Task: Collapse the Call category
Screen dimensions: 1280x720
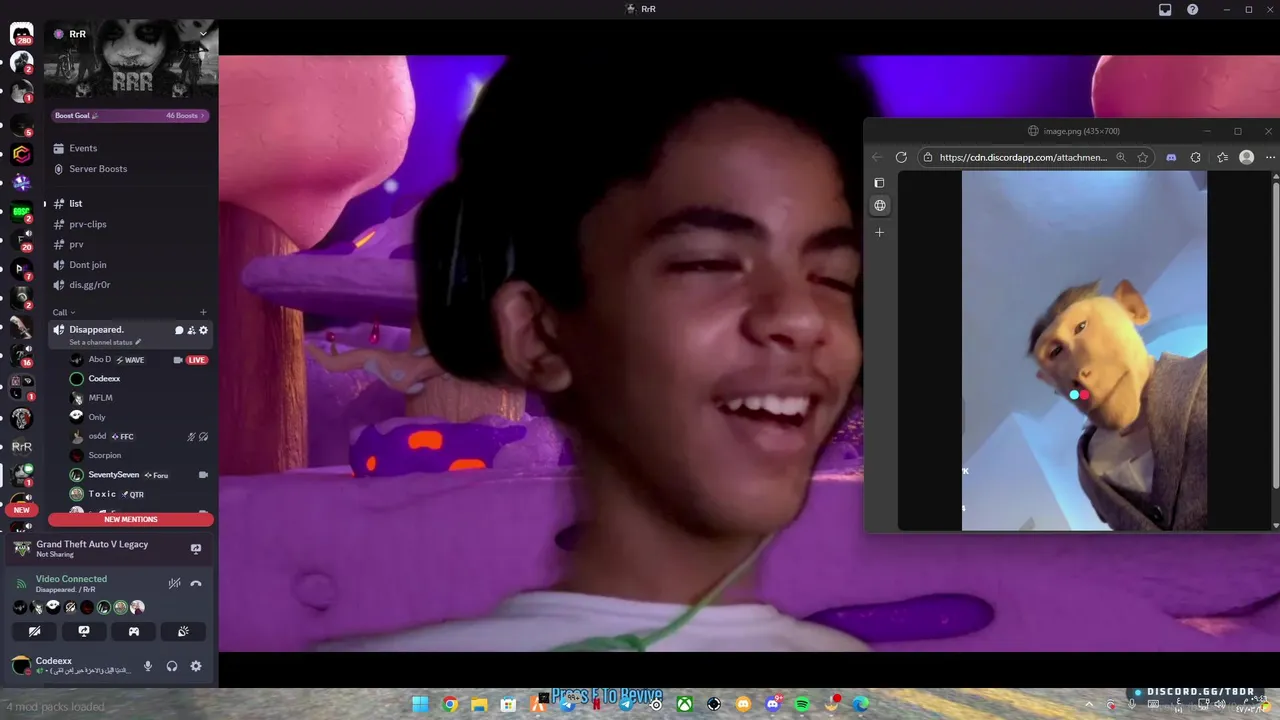Action: (x=64, y=312)
